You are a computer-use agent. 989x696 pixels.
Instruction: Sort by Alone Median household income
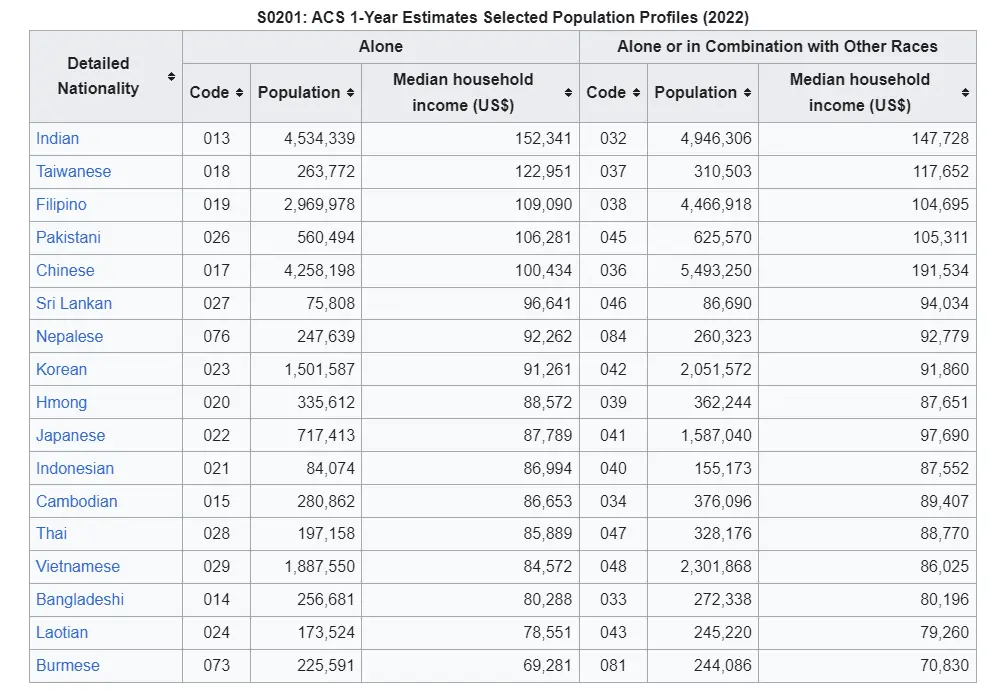pyautogui.click(x=568, y=92)
